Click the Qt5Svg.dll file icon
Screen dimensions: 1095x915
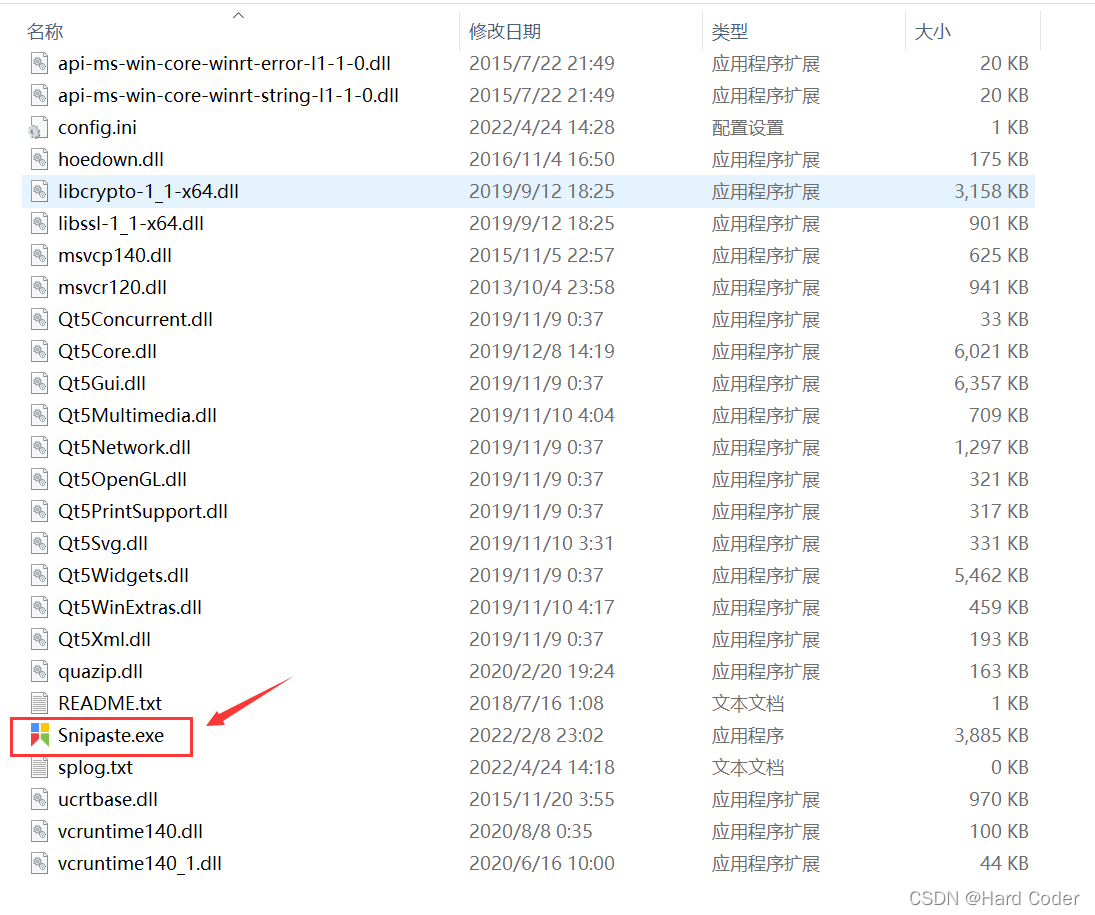pos(40,544)
